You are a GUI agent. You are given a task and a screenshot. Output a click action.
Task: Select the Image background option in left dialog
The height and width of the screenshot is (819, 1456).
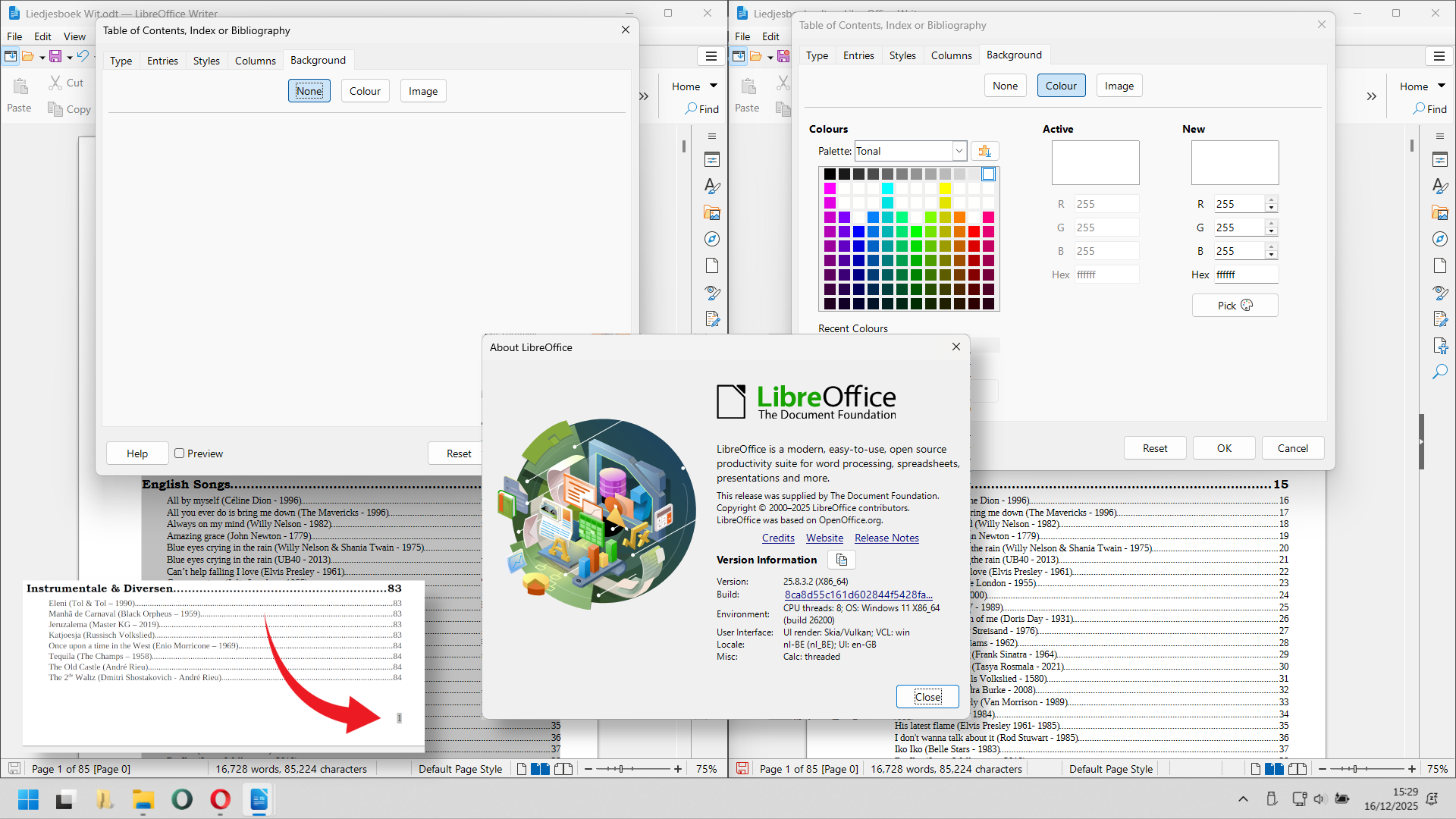[x=422, y=91]
